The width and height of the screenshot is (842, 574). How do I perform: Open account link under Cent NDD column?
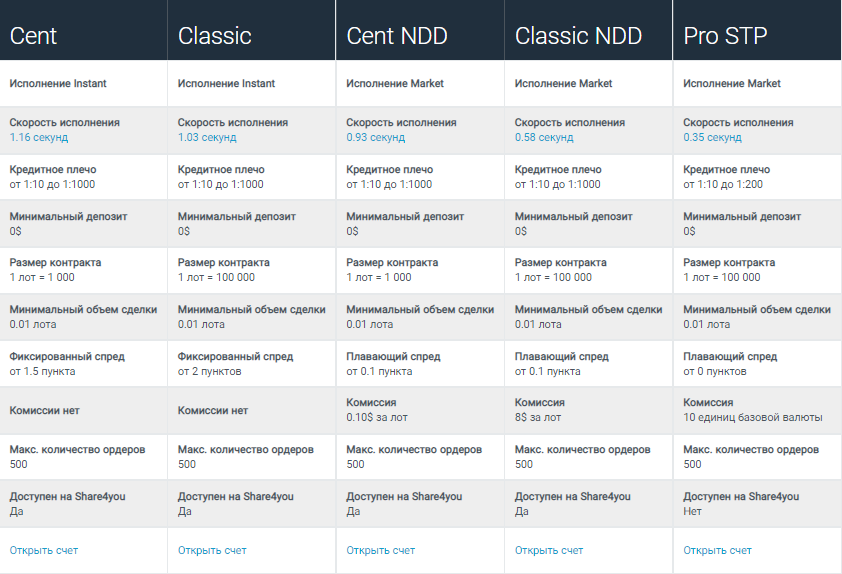click(x=381, y=550)
